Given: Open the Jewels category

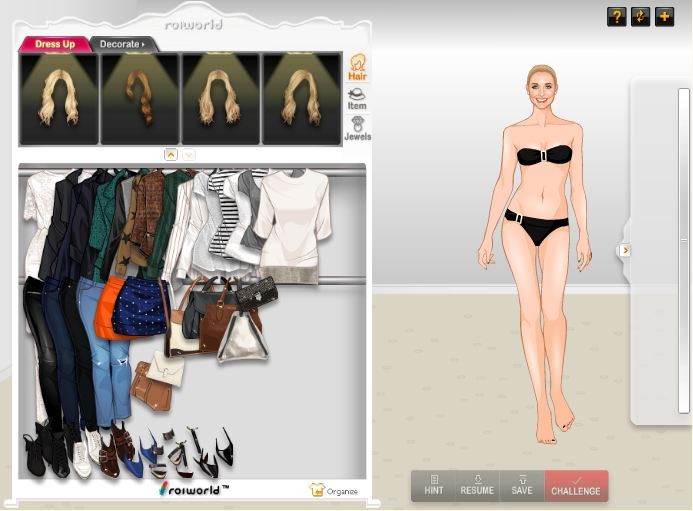Looking at the screenshot, I should 356,128.
